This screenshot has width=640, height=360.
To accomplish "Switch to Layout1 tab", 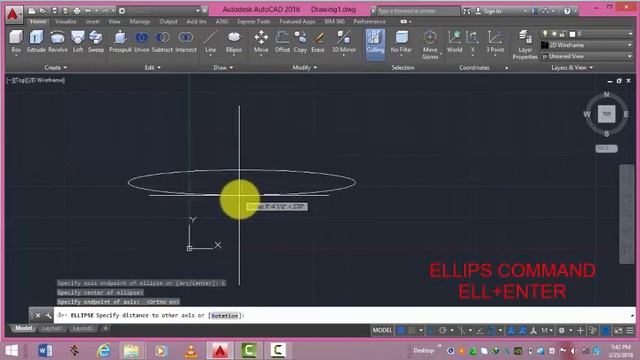I will (52, 328).
